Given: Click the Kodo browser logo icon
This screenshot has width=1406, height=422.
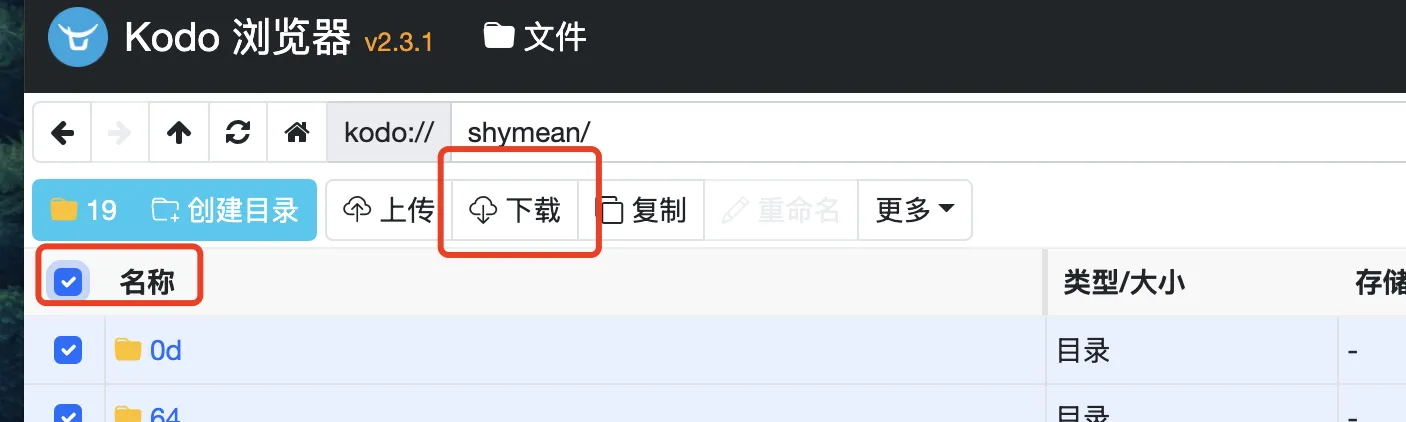Looking at the screenshot, I should pyautogui.click(x=78, y=37).
